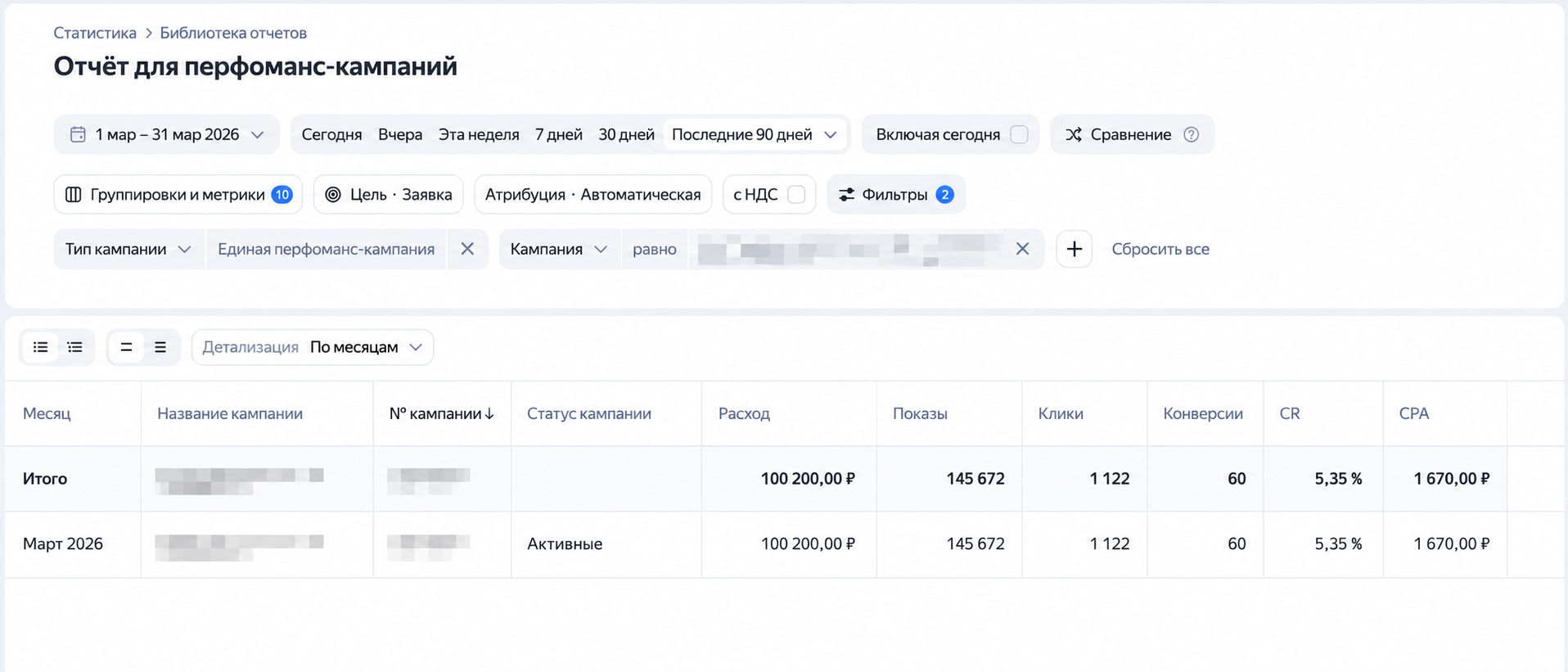1568x672 pixels.
Task: Click the 60 conversions value in Итого row
Action: (1237, 479)
